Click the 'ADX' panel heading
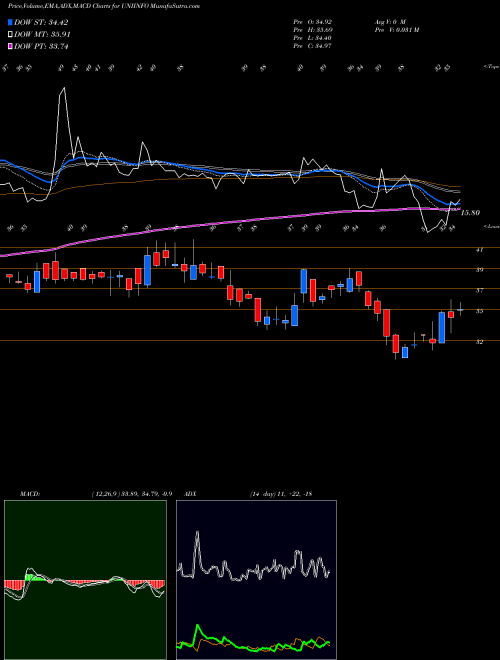Screen dimensions: 500x660 click(191, 494)
